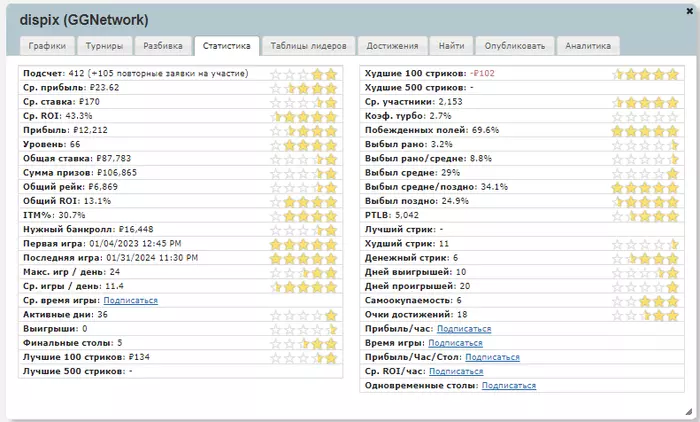Image resolution: width=700 pixels, height=422 pixels.
Task: Click Подписаться link for Ср. ROI/час
Action: (456, 372)
